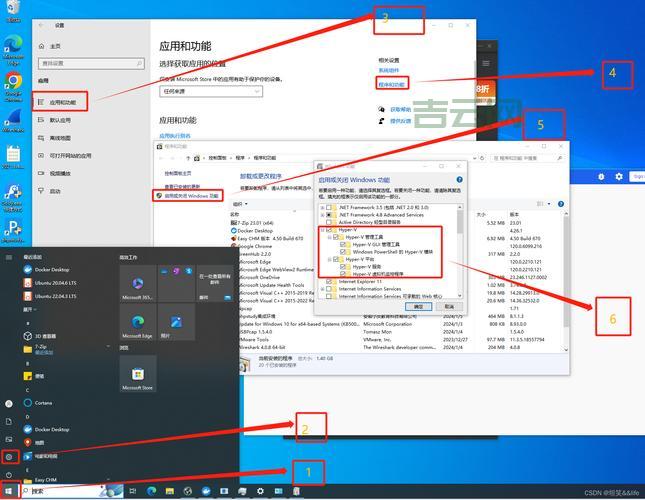The width and height of the screenshot is (645, 500).
Task: Open Microsoft Edge from the taskbar
Action: pos(151,491)
